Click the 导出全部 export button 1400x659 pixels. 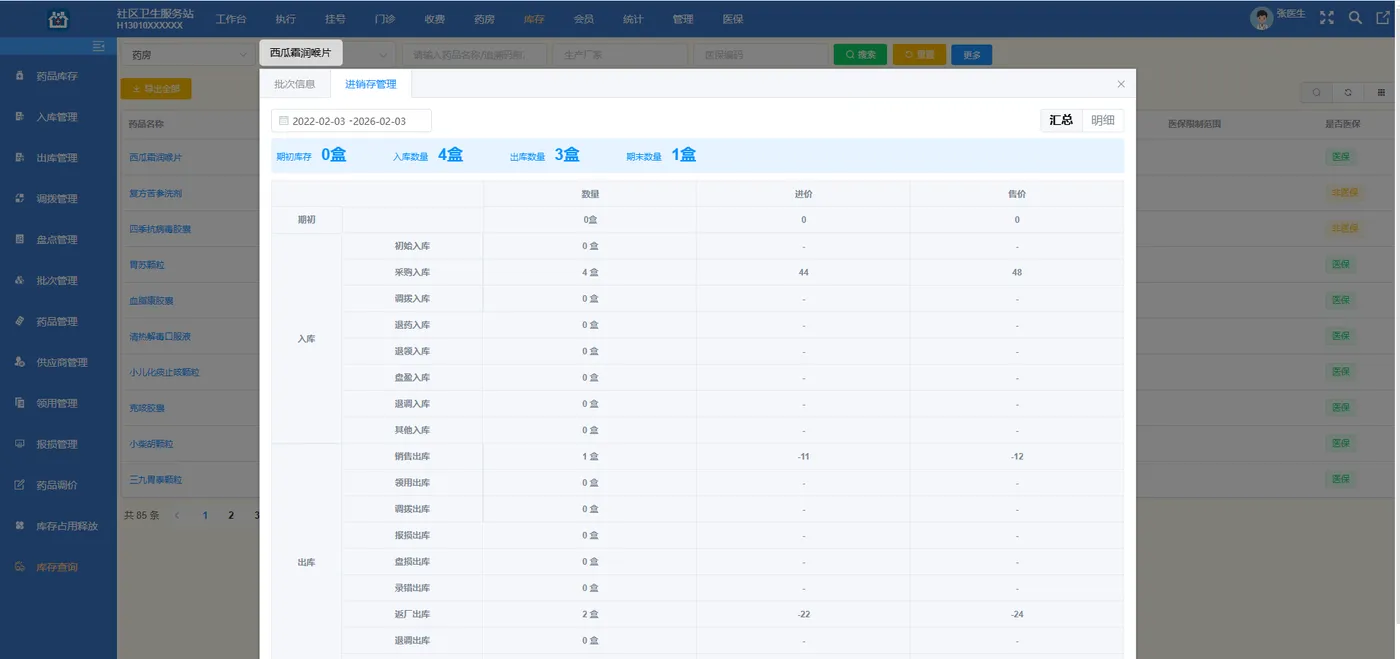tap(156, 89)
